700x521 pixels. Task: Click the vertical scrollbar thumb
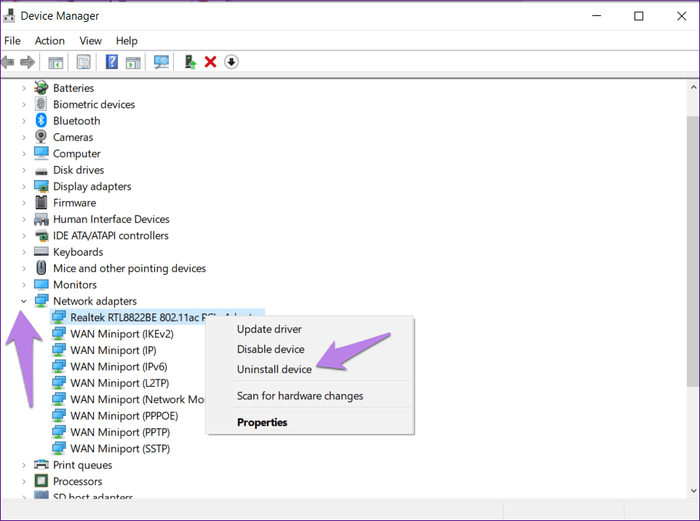[692, 240]
